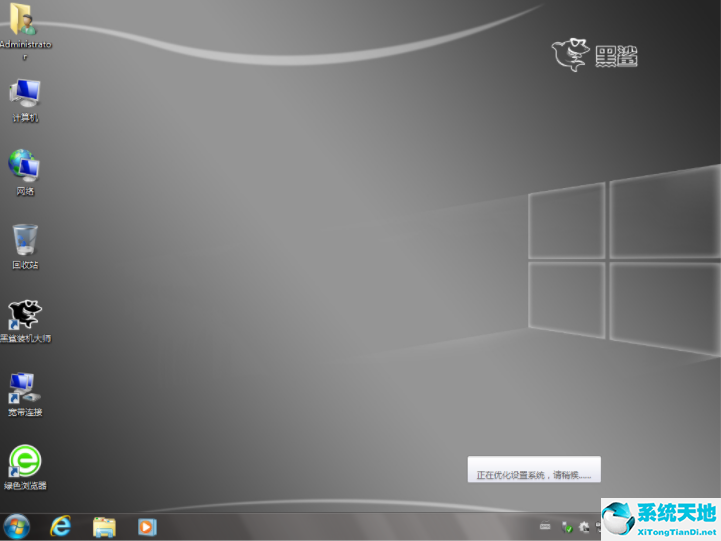The image size is (721, 541).
Task: Open the 宽带连接 broadband shortcut
Action: pyautogui.click(x=25, y=388)
